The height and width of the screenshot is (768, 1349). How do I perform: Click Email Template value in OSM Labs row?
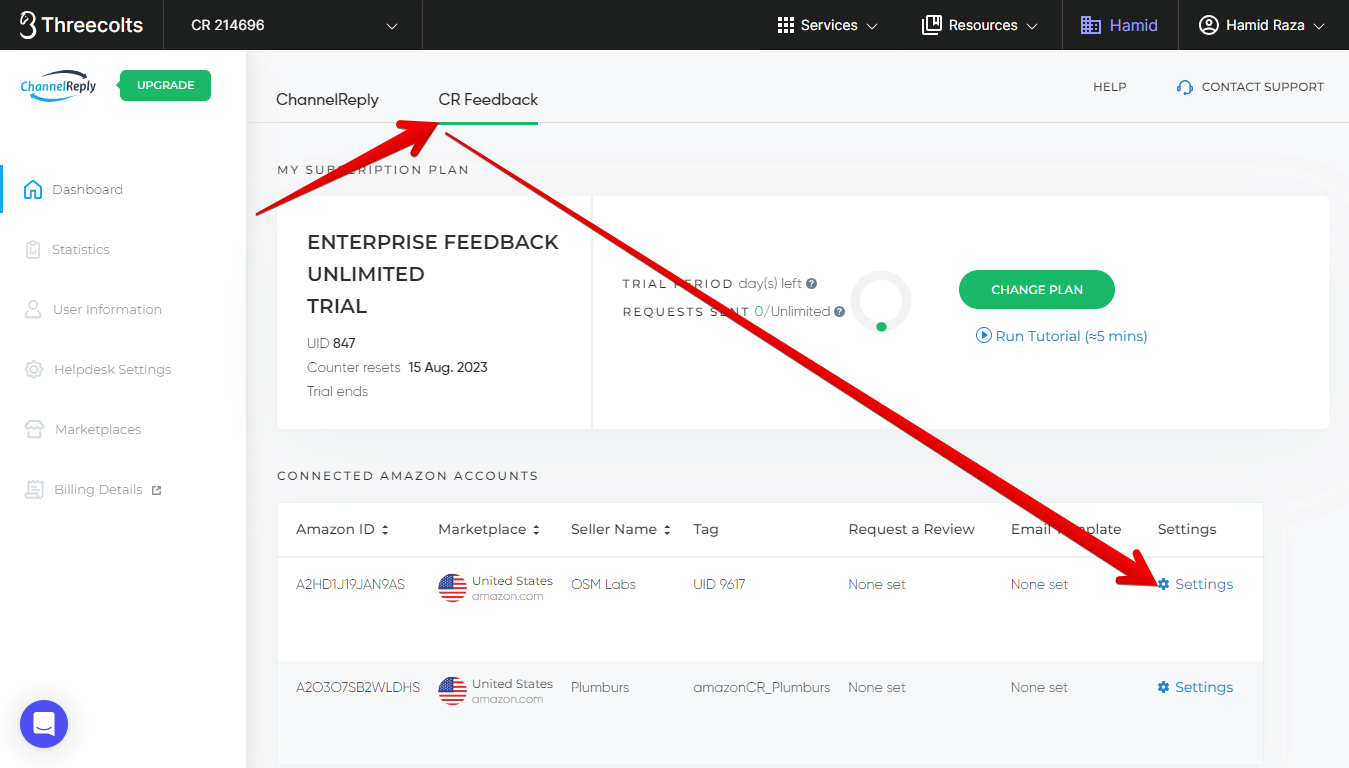[1039, 584]
